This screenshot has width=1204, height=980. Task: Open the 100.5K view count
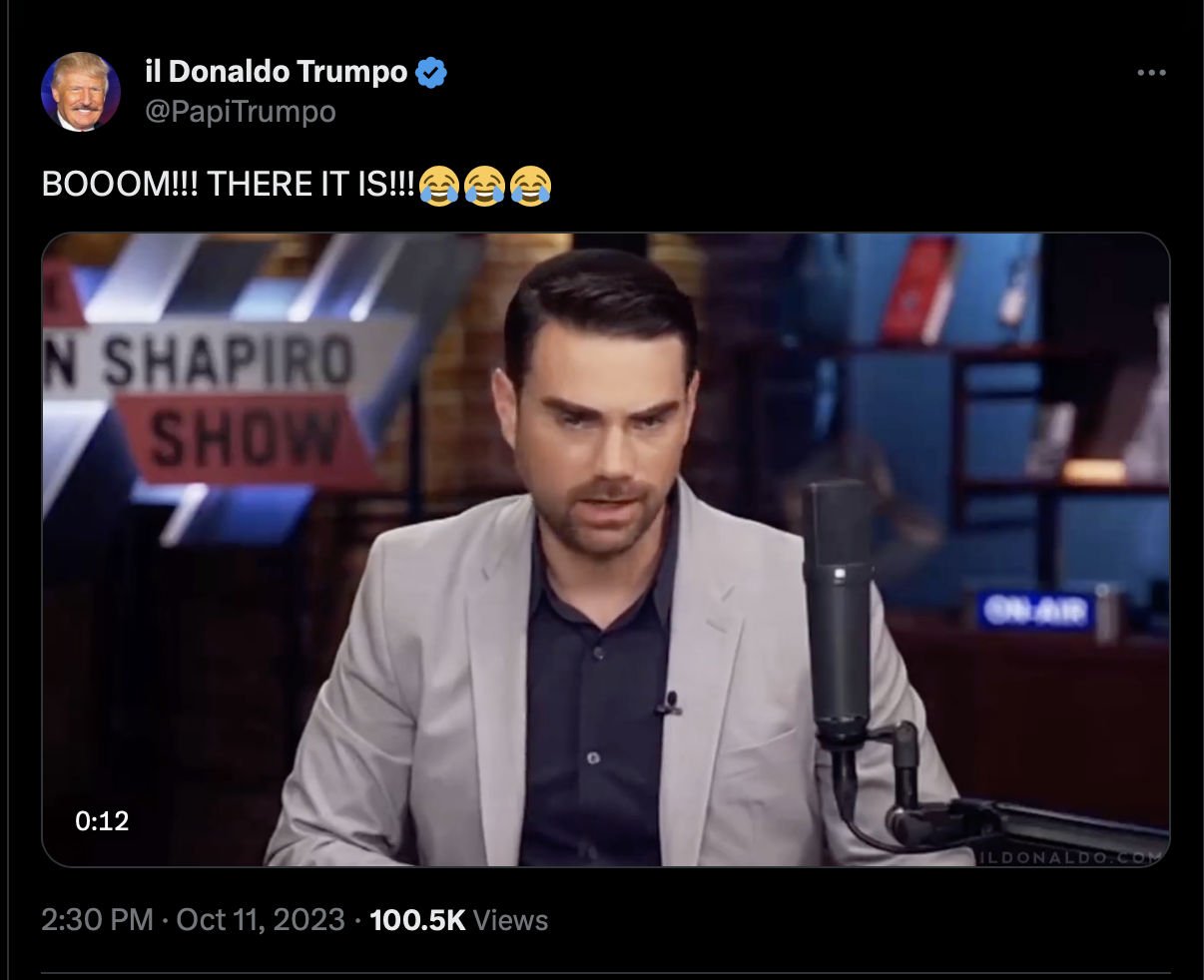tap(417, 920)
